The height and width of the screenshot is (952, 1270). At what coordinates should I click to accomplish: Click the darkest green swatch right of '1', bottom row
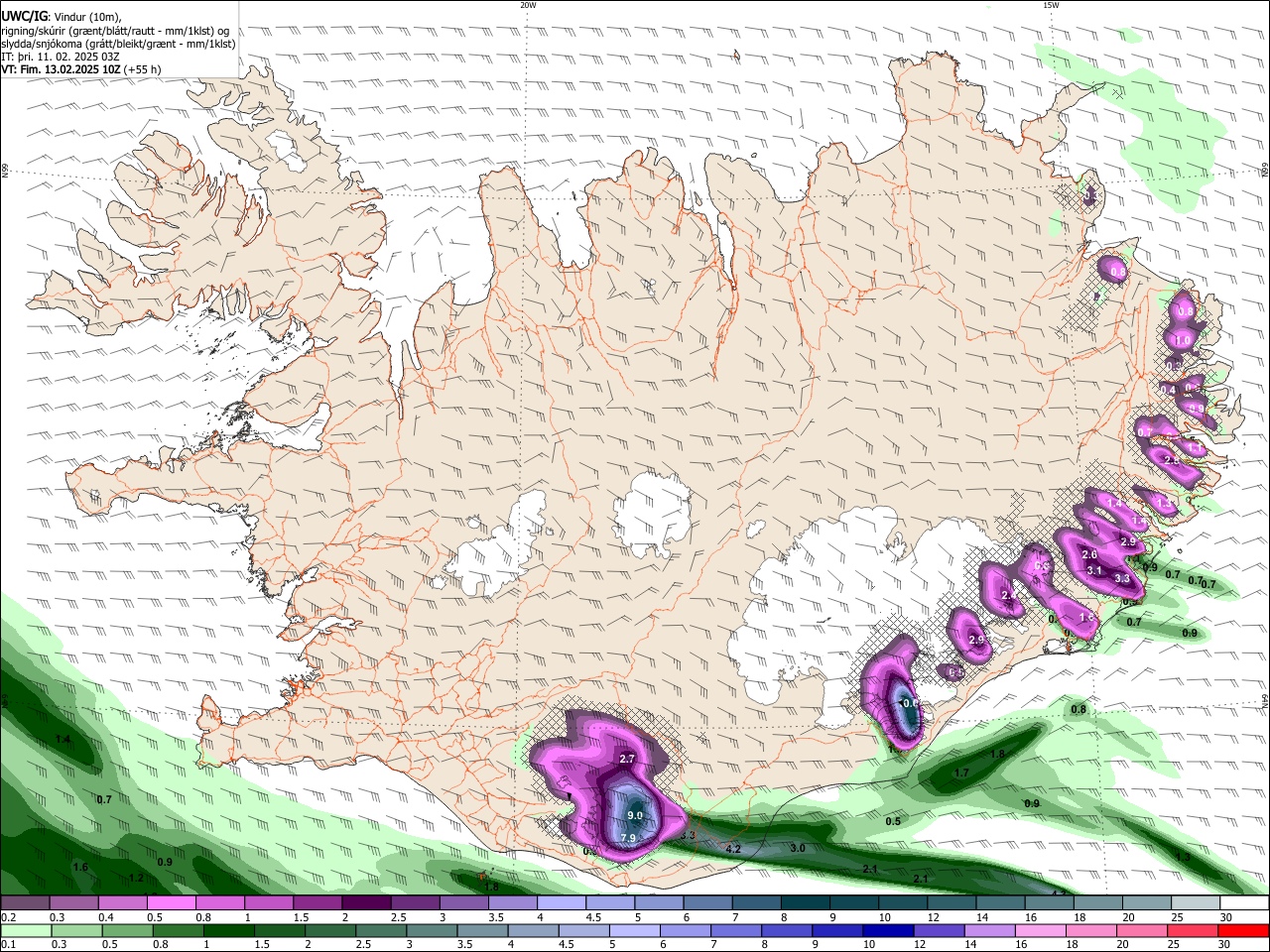click(229, 931)
